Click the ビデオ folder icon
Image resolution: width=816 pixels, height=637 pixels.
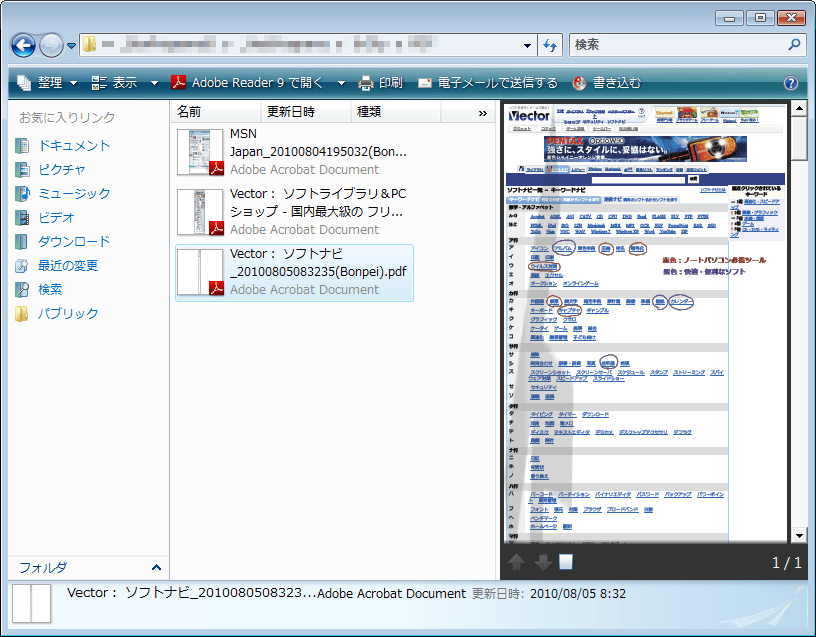click(x=22, y=218)
